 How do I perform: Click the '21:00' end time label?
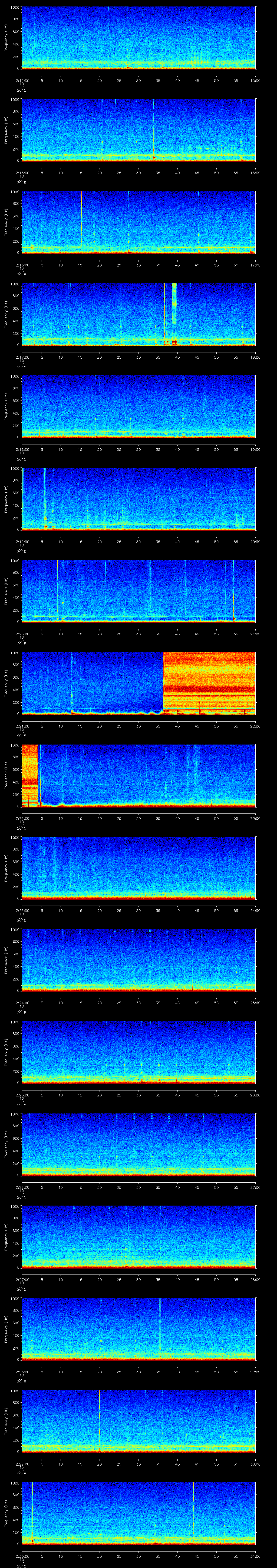[256, 634]
